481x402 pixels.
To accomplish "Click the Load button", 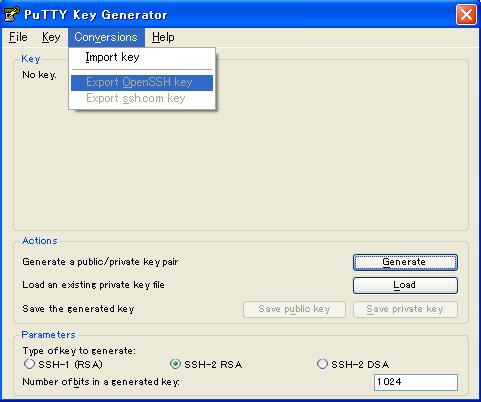I will [x=405, y=285].
